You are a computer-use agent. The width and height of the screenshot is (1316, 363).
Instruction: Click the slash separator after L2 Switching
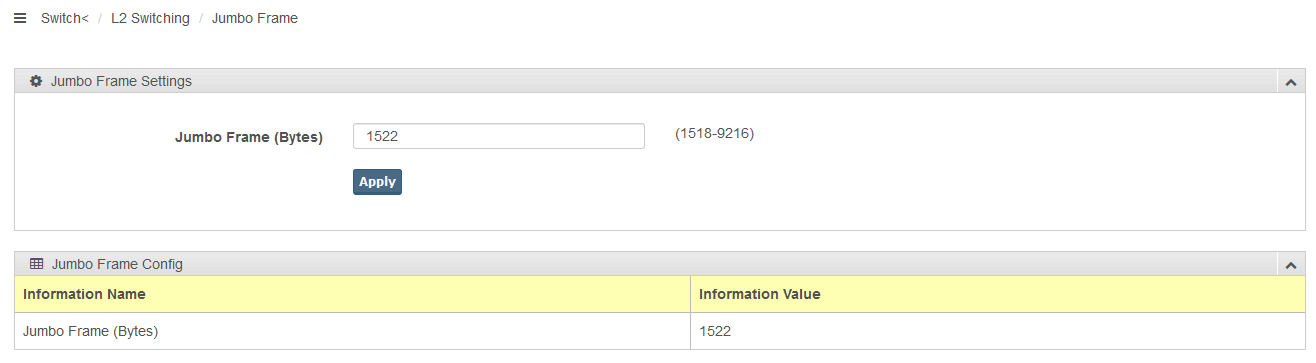coord(201,18)
